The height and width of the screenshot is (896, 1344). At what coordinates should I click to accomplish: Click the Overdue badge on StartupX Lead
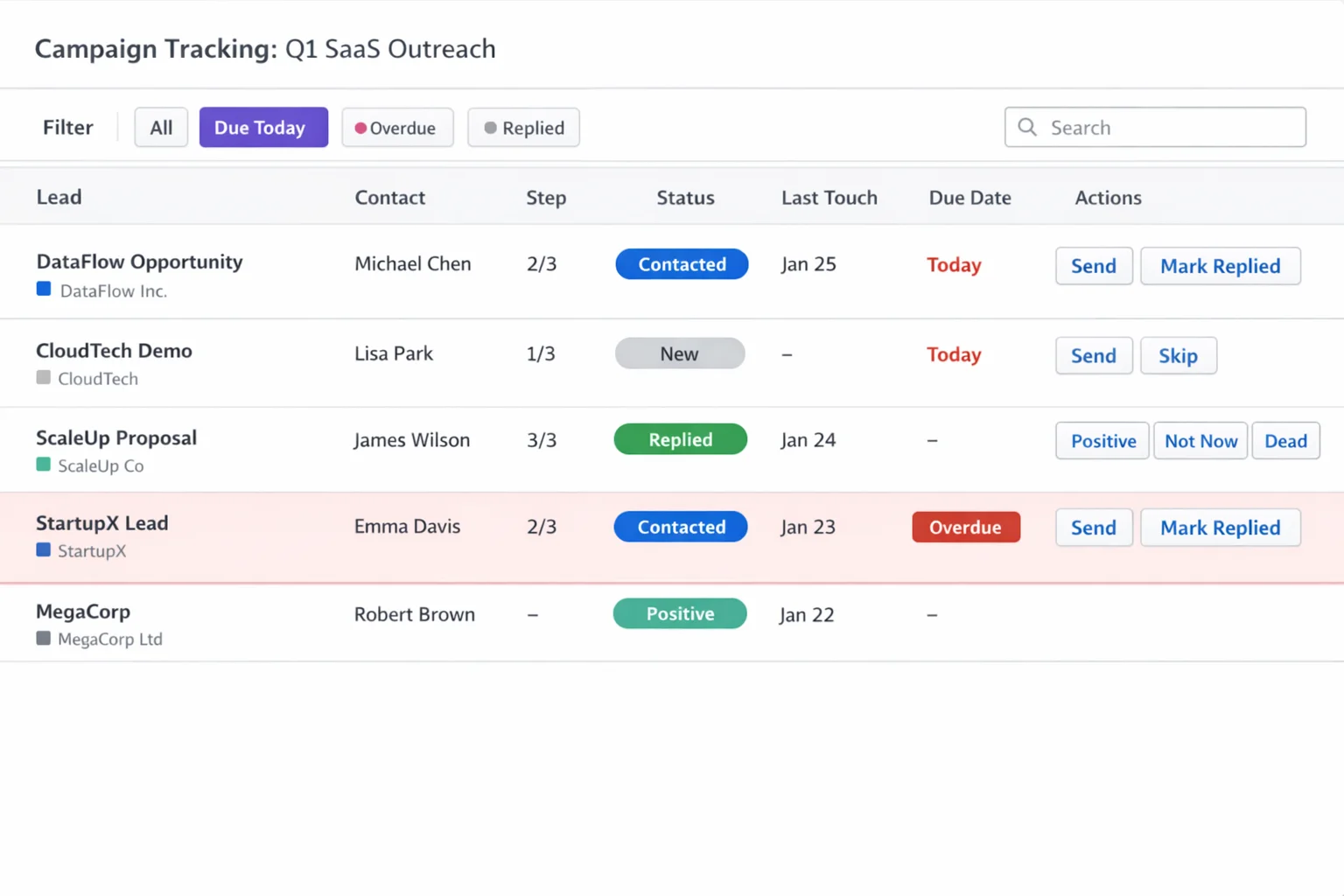coord(966,527)
